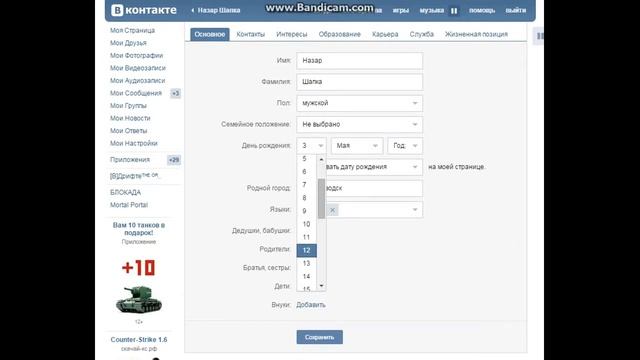This screenshot has height=360, width=640.
Task: Select highlighted day 12 in the list
Action: point(307,250)
